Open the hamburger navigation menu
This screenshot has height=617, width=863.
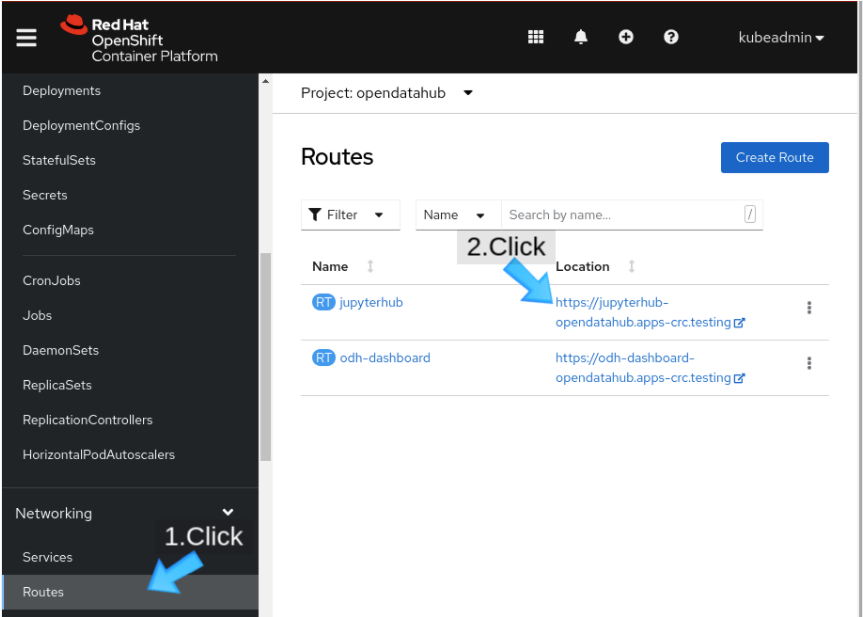pos(26,37)
